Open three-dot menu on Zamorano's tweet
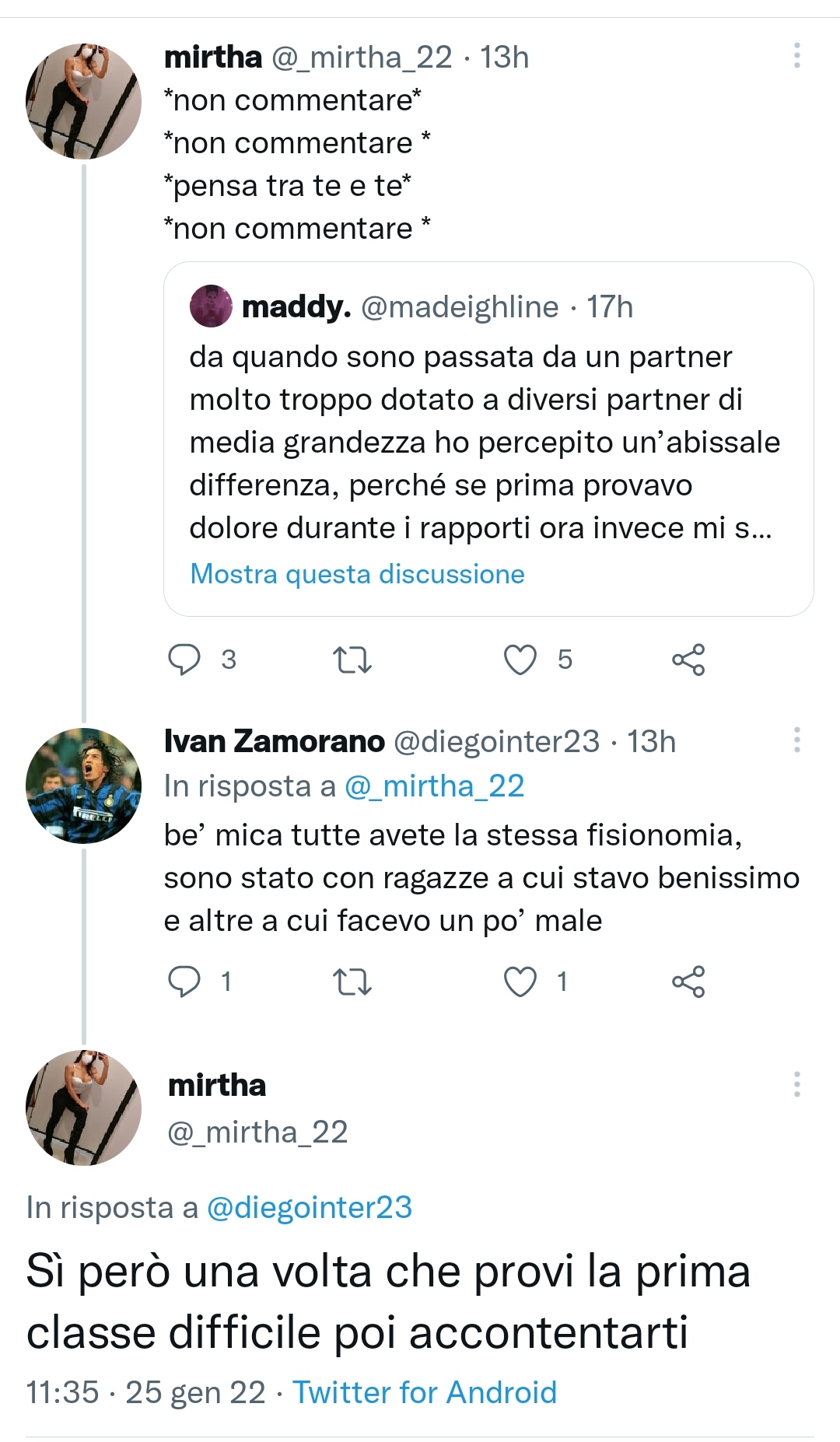This screenshot has height=1442, width=840. point(796,741)
